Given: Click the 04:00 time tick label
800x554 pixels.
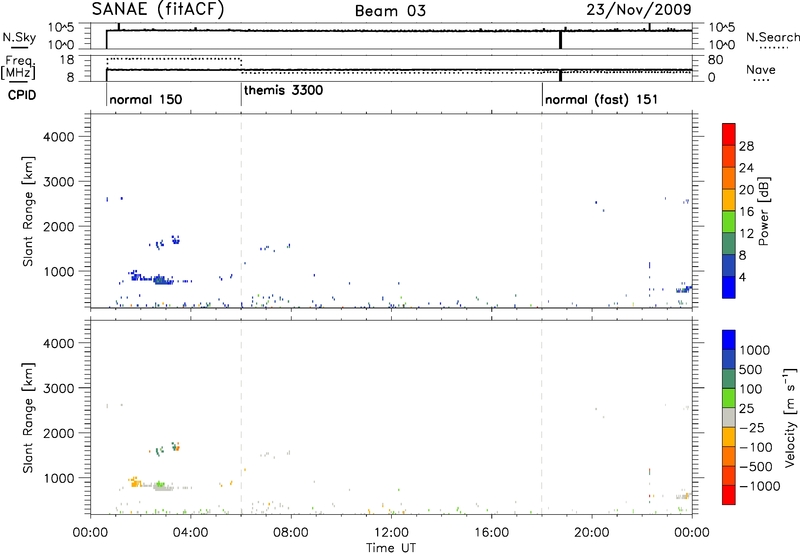Looking at the screenshot, I should point(190,533).
